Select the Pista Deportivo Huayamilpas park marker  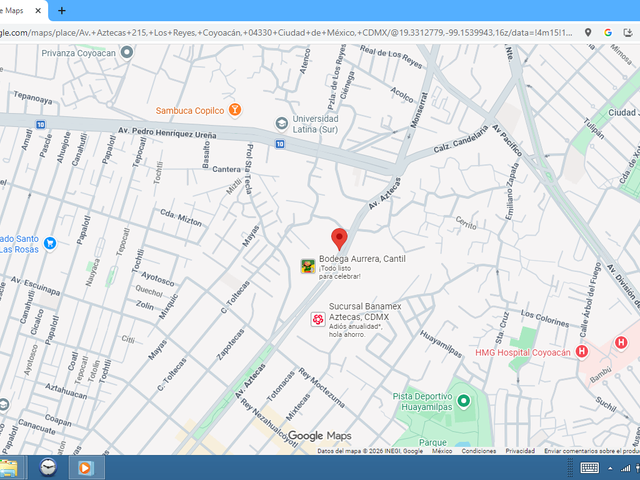(x=463, y=400)
